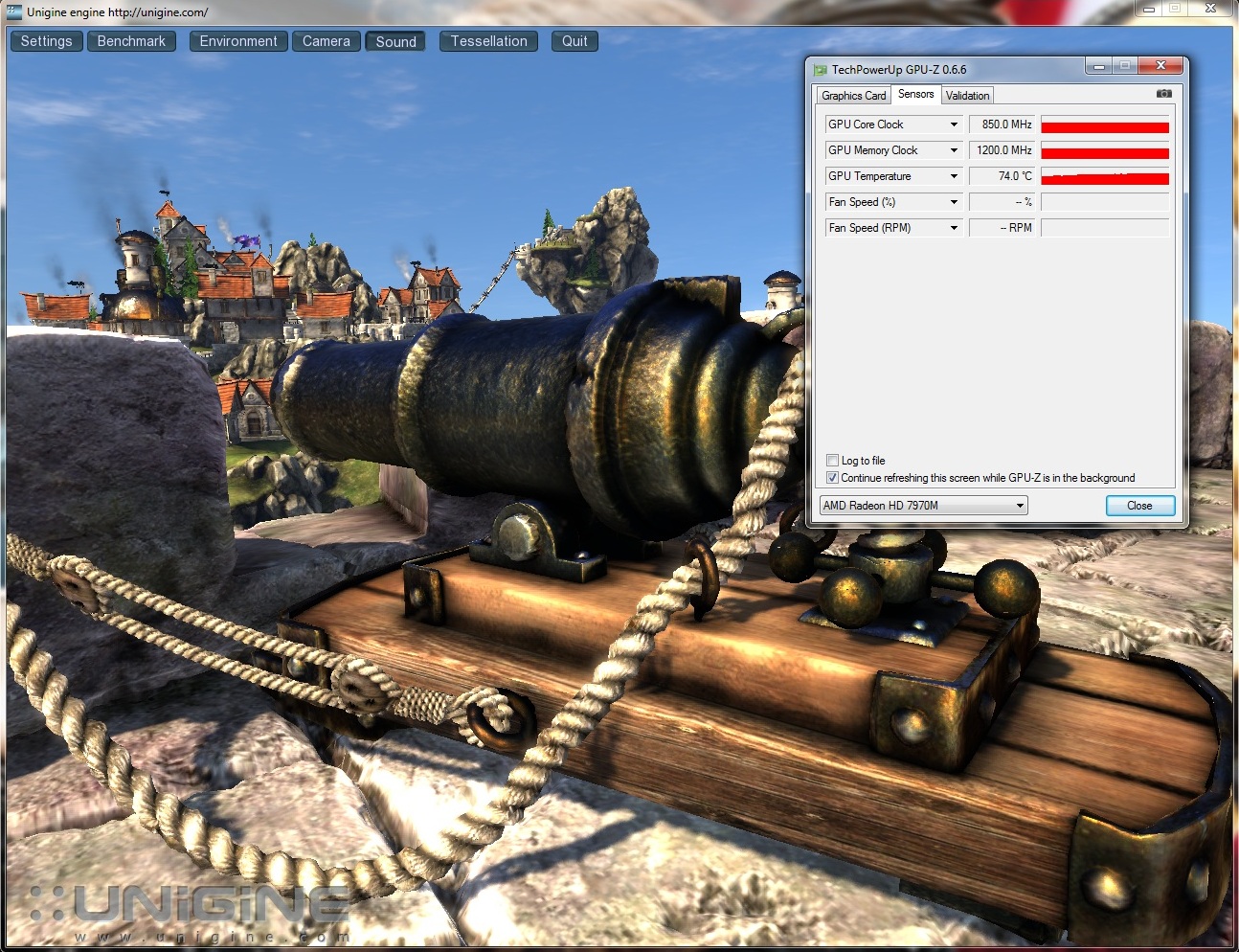Viewport: 1239px width, 952px height.
Task: Minimize the Unigine engine window
Action: [1149, 9]
